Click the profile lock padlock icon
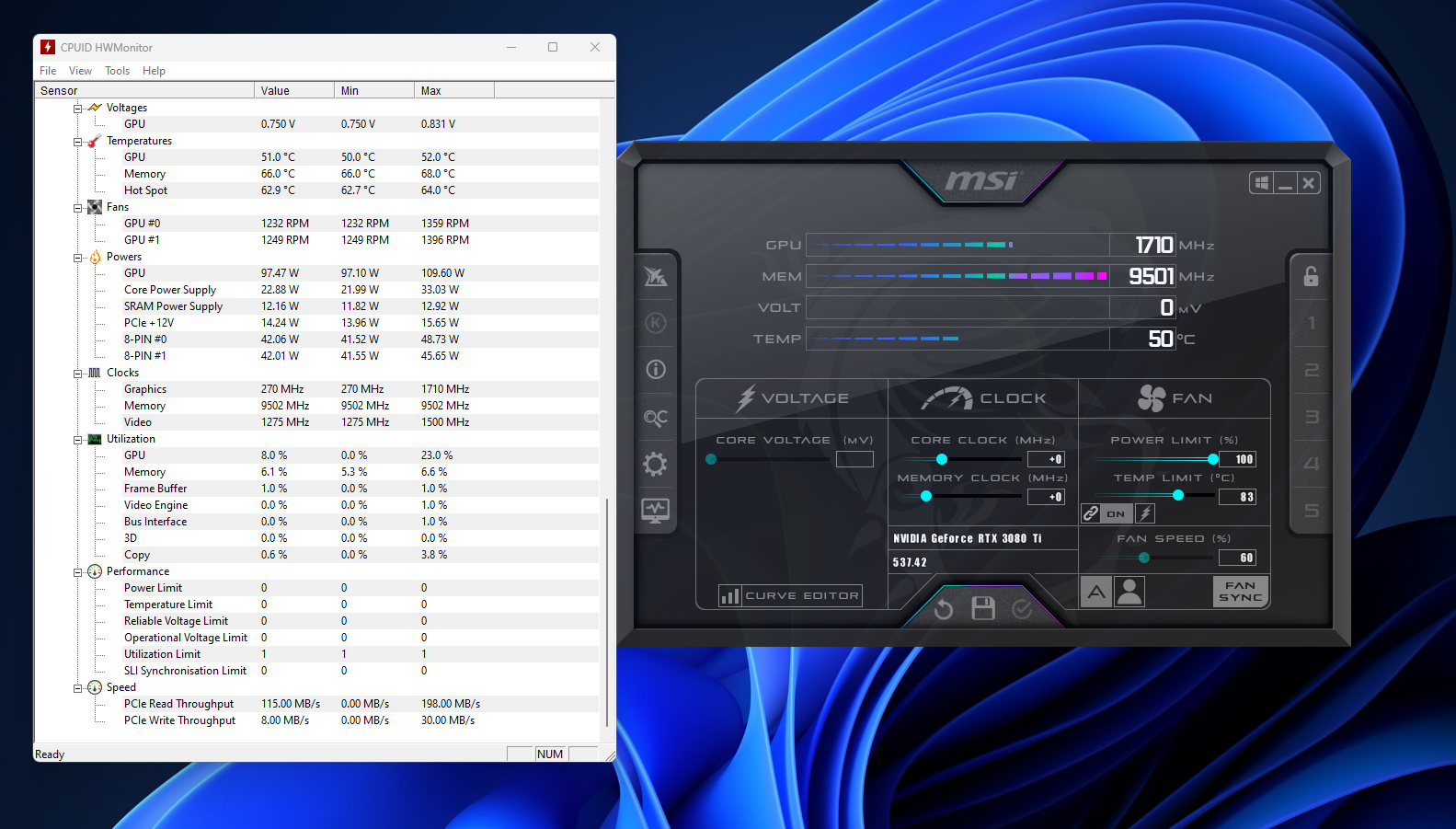This screenshot has width=1456, height=829. (x=1311, y=276)
